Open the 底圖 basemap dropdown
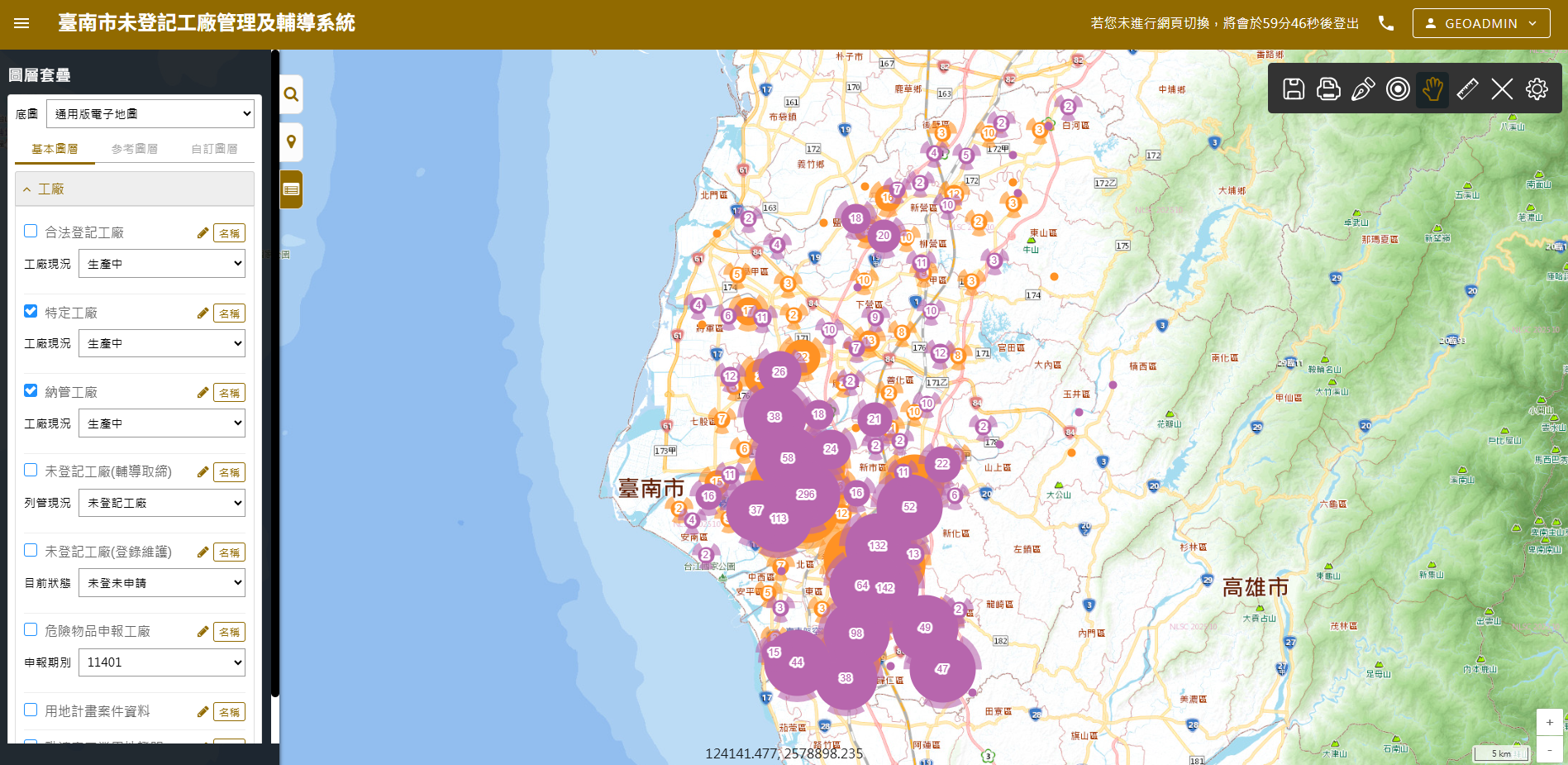Viewport: 1568px width, 765px height. click(150, 114)
